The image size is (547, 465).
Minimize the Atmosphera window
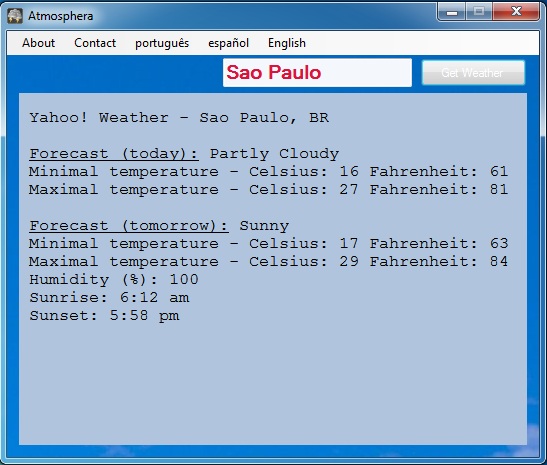click(x=452, y=12)
